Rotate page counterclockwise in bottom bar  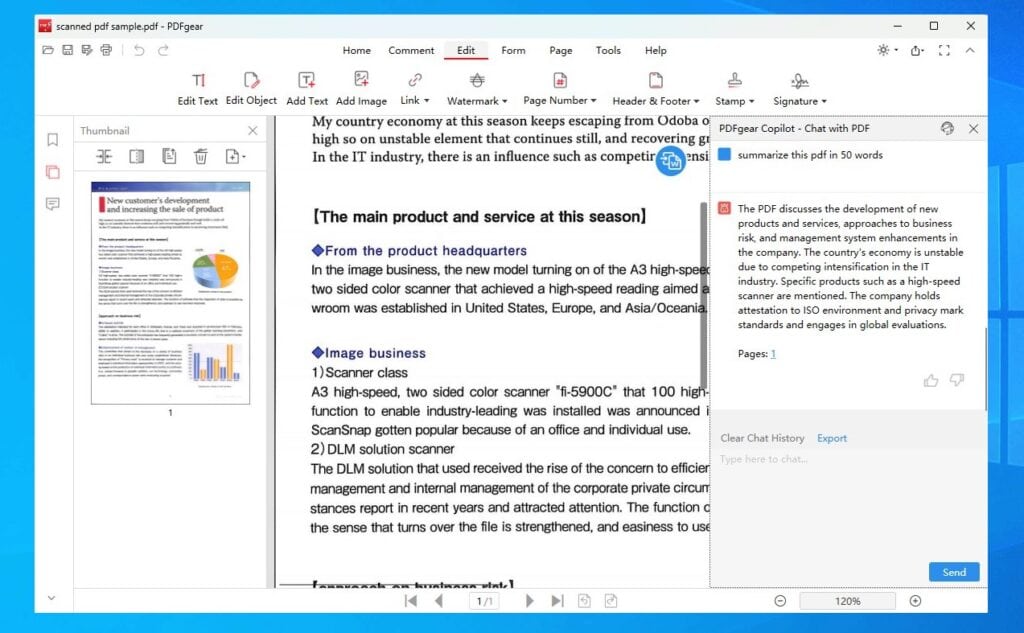[584, 601]
